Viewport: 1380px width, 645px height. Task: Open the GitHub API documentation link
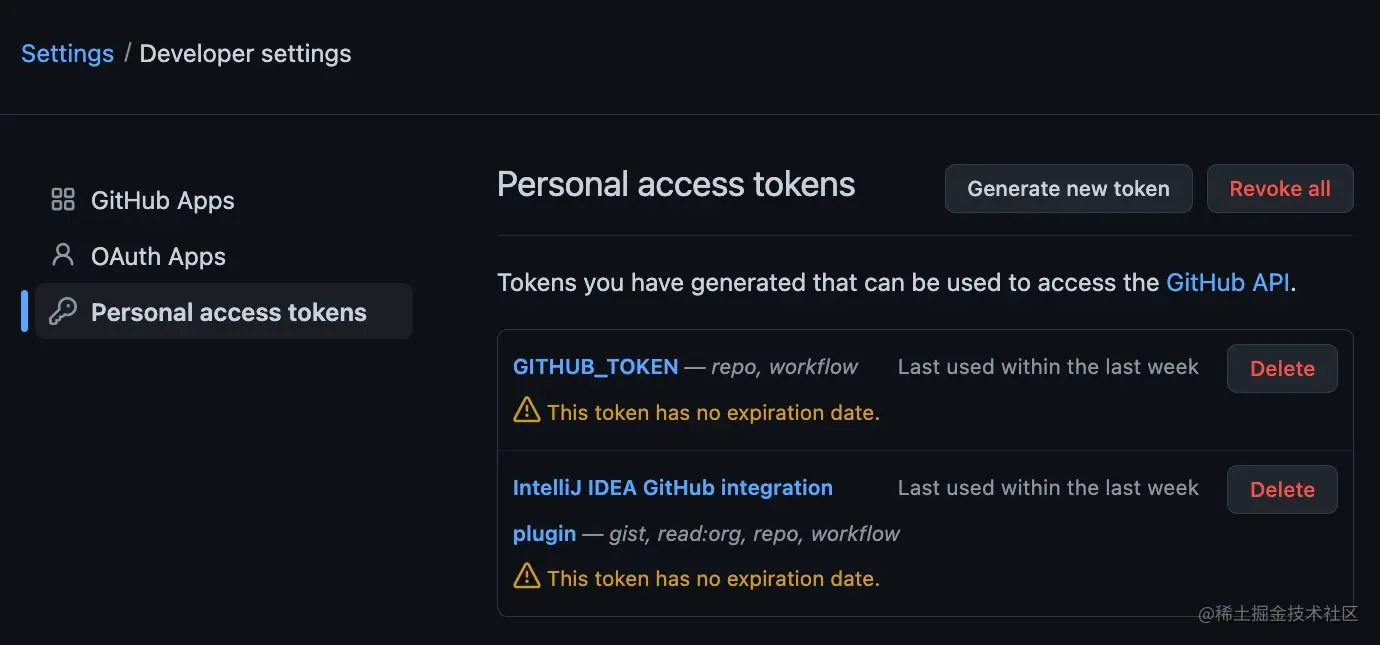(1227, 282)
